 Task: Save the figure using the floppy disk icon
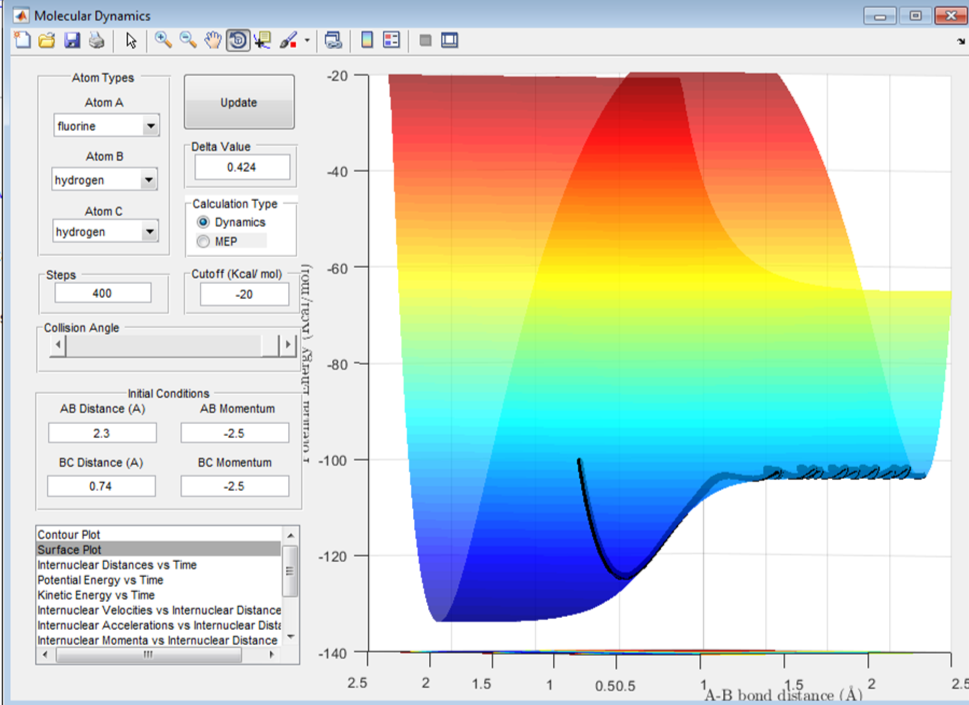[x=71, y=41]
